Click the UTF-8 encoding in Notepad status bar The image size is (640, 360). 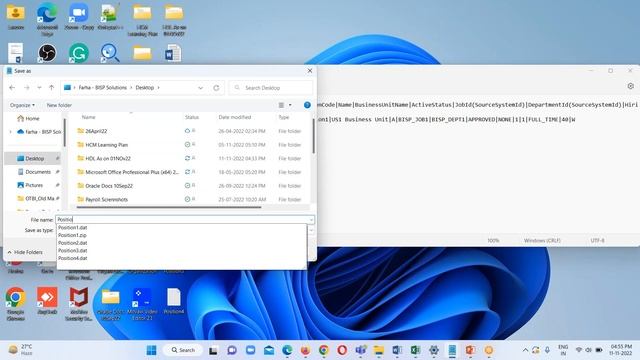(597, 240)
